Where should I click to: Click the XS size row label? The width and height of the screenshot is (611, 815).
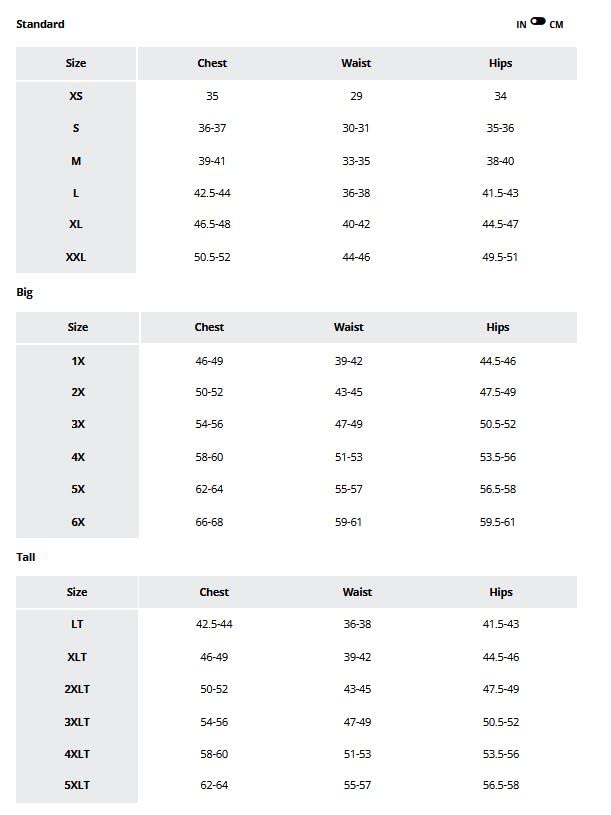click(76, 96)
